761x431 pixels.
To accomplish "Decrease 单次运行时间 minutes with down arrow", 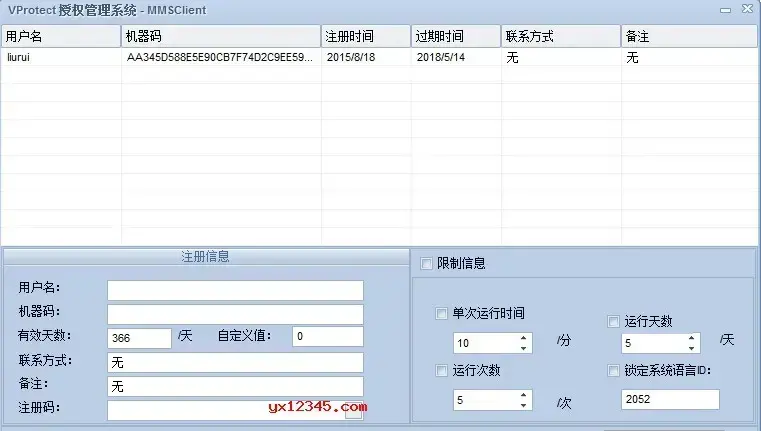I will pyautogui.click(x=523, y=348).
